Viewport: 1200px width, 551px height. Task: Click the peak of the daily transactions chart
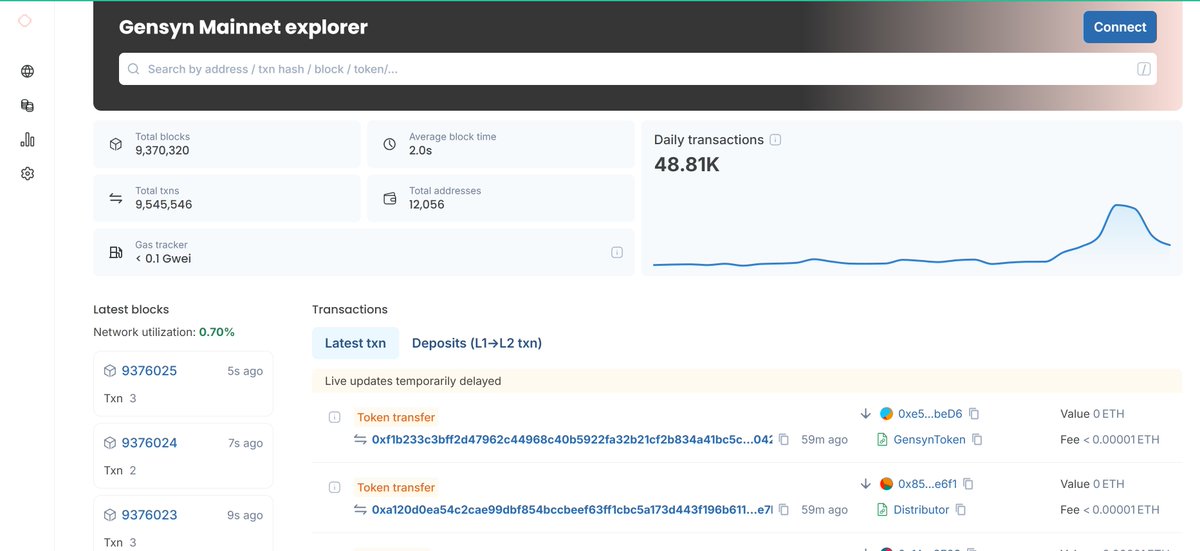(x=1122, y=206)
